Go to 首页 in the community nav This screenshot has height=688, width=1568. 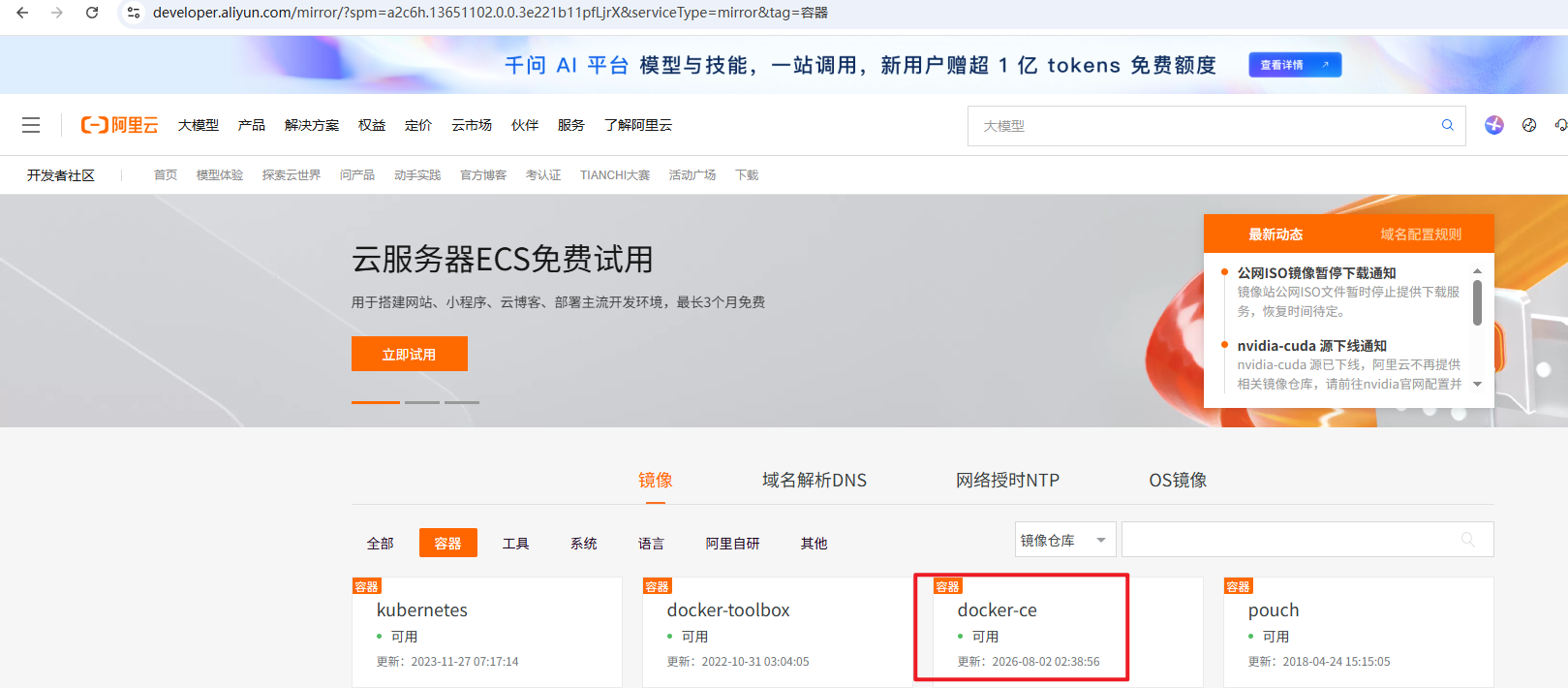click(166, 175)
